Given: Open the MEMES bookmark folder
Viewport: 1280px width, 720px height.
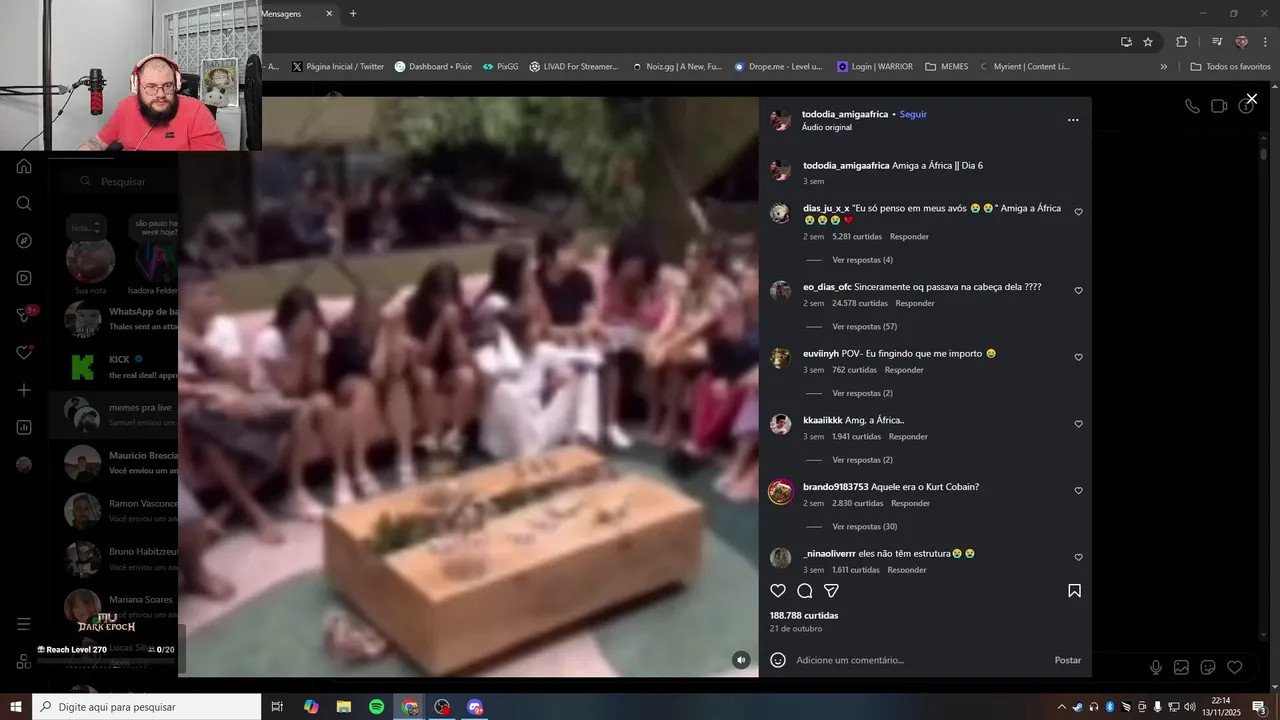Looking at the screenshot, I should tap(946, 67).
